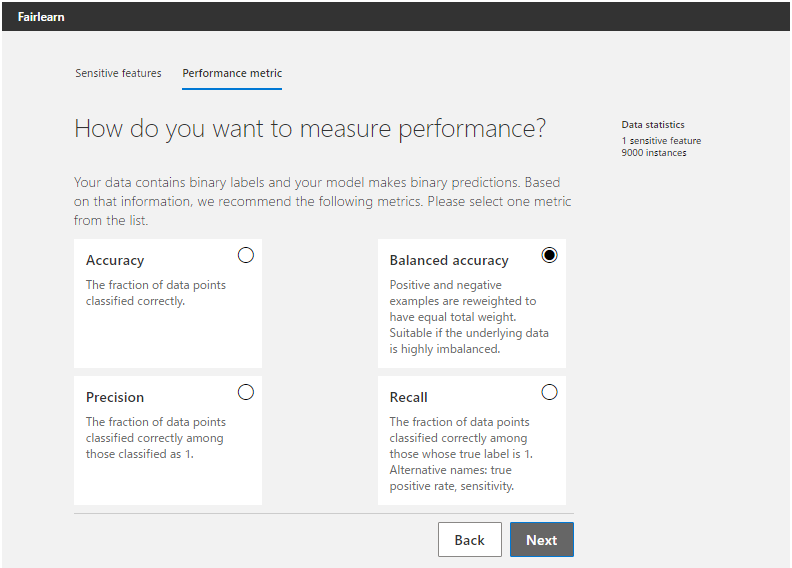
Task: Click the 'How do you want to measure performance?' heading
Action: (x=310, y=129)
